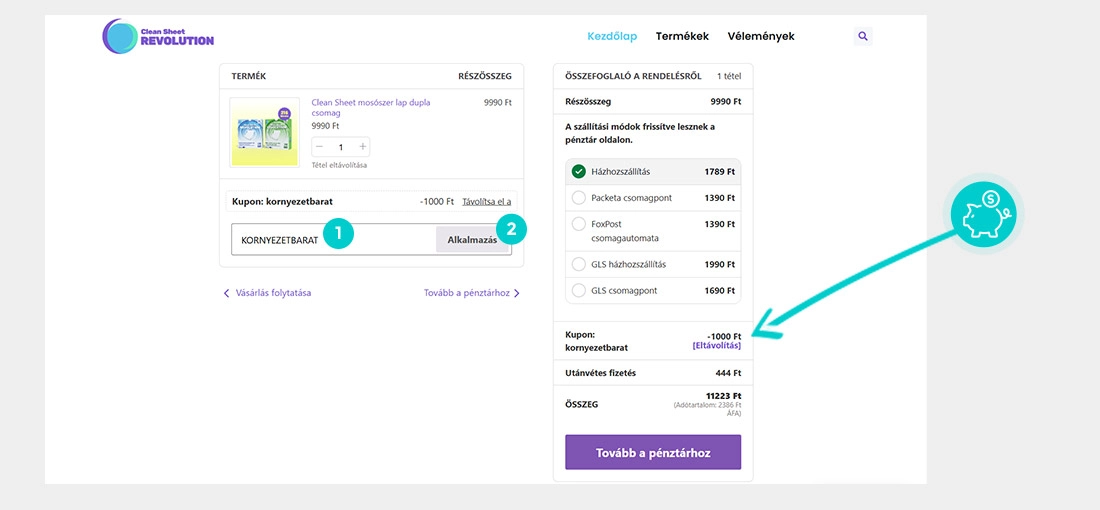1100x510 pixels.
Task: Open the product thumbnail image
Action: coord(264,133)
